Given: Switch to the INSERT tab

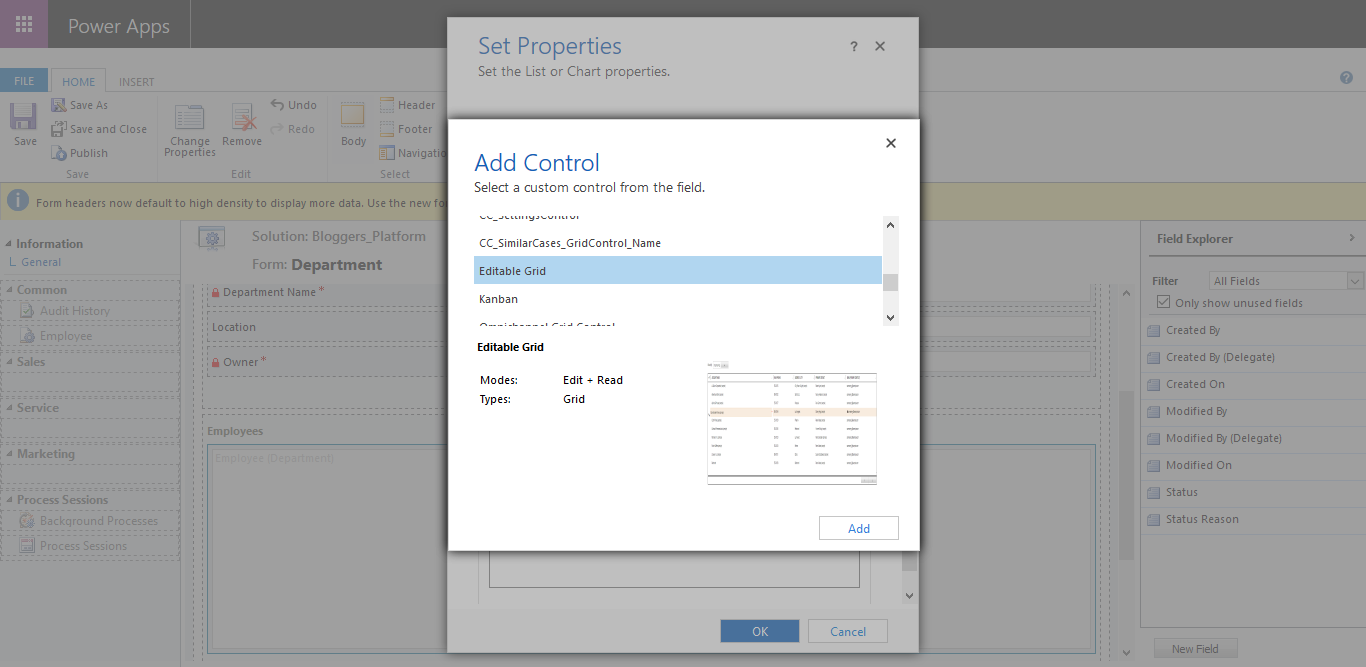Looking at the screenshot, I should [x=137, y=82].
